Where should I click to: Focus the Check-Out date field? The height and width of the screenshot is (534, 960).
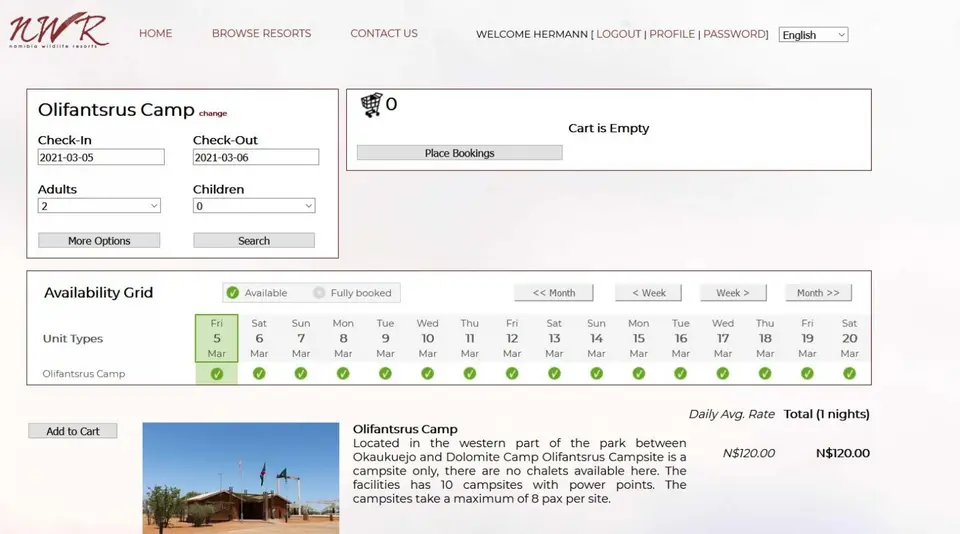click(256, 157)
